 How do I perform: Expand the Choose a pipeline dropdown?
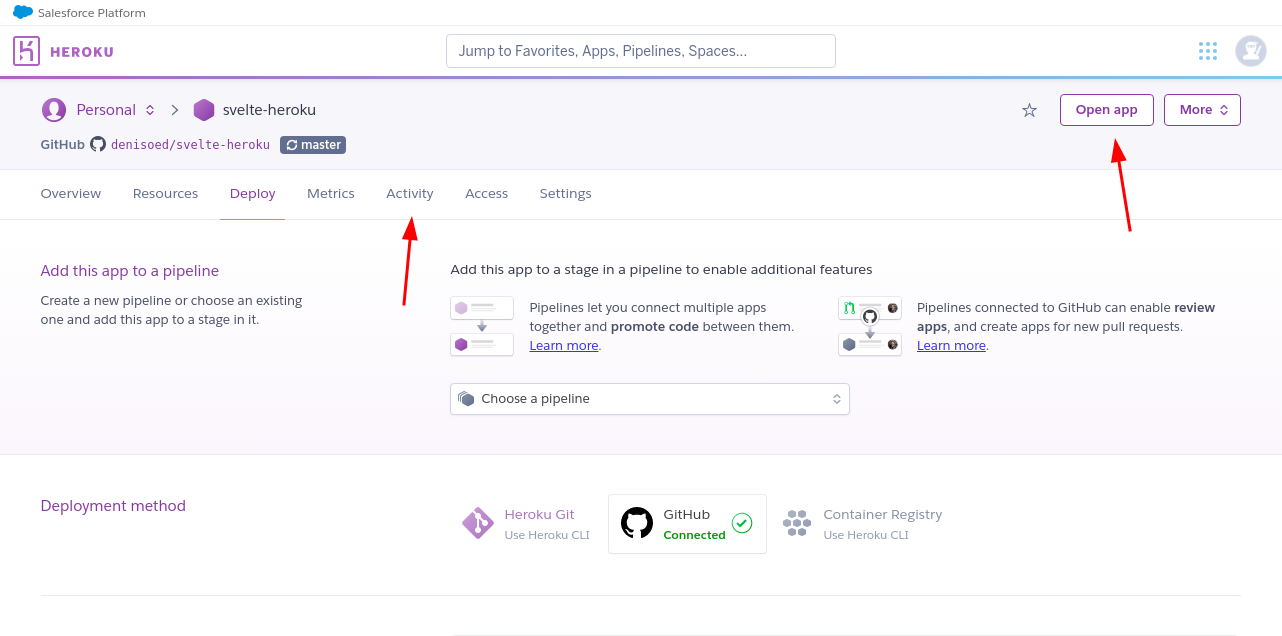coord(649,399)
